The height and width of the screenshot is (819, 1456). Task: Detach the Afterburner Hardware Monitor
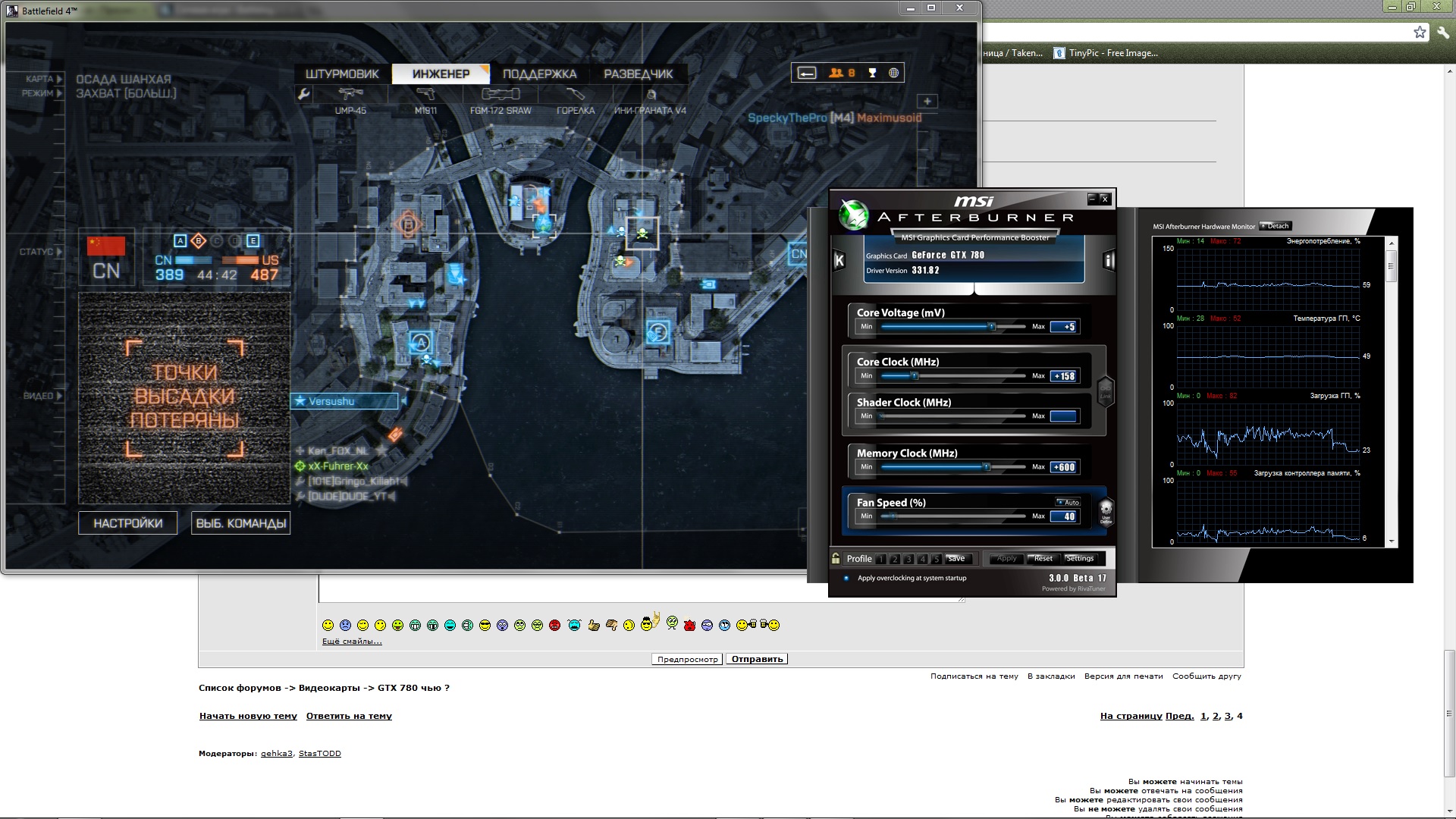point(1276,226)
